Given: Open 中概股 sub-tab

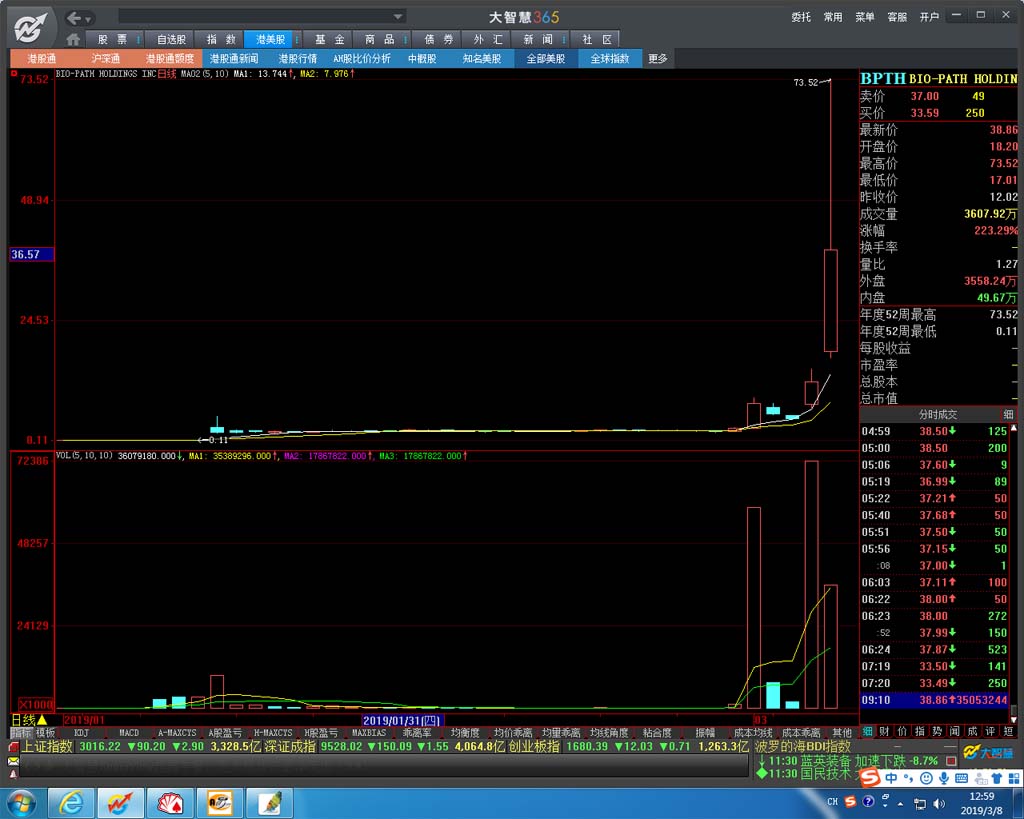Looking at the screenshot, I should tap(422, 59).
